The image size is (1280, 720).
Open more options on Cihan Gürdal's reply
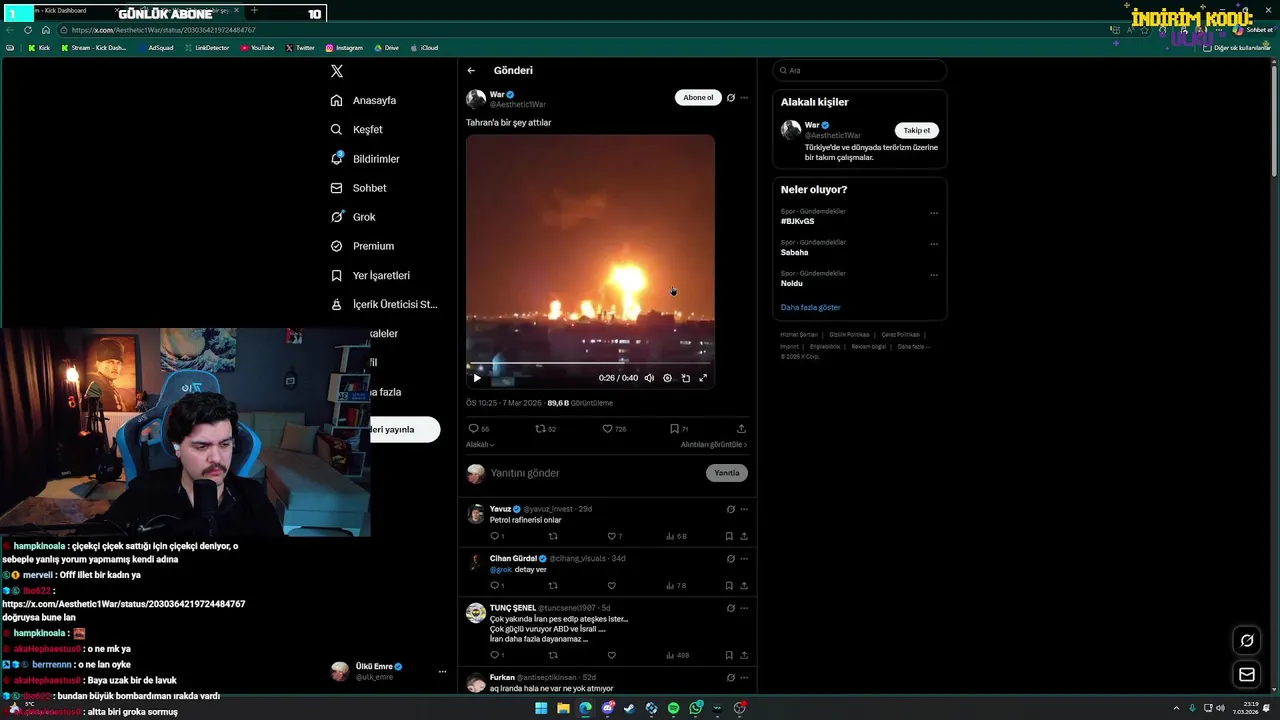point(744,559)
